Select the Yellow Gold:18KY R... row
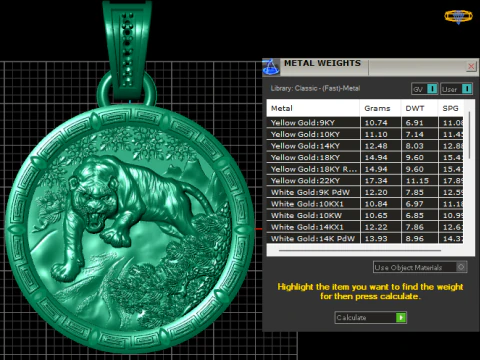This screenshot has width=480, height=360. 365,169
